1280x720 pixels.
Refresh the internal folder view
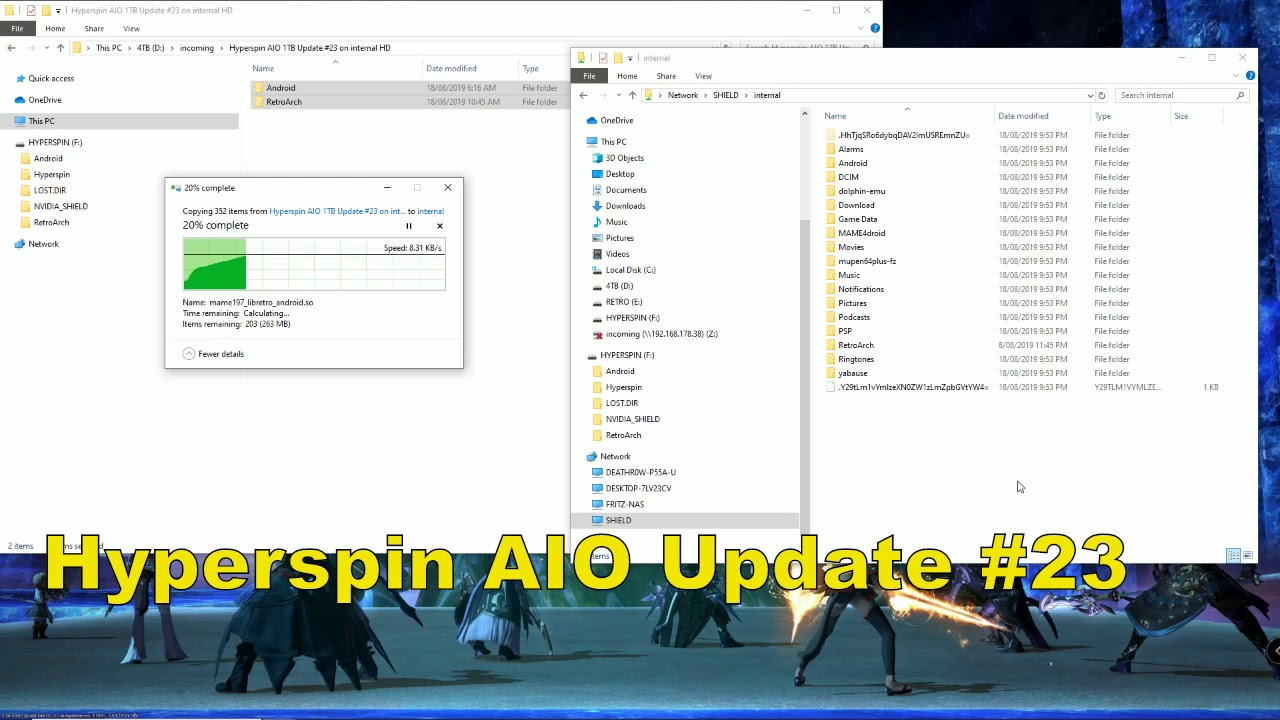point(1102,95)
